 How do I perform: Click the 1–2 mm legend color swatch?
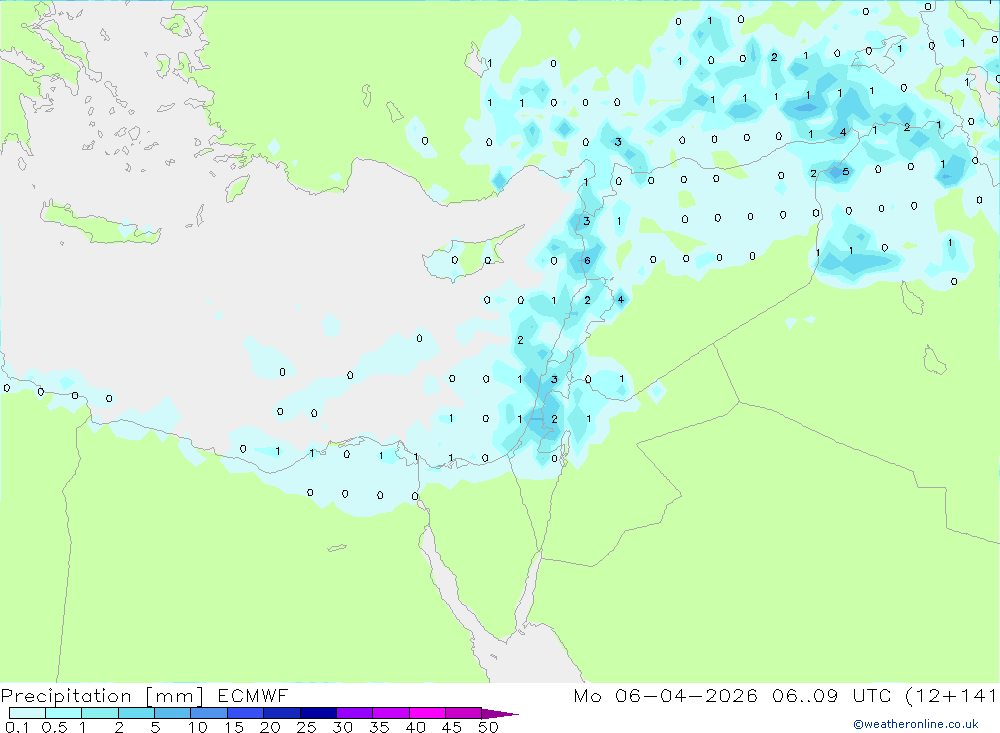click(x=100, y=713)
